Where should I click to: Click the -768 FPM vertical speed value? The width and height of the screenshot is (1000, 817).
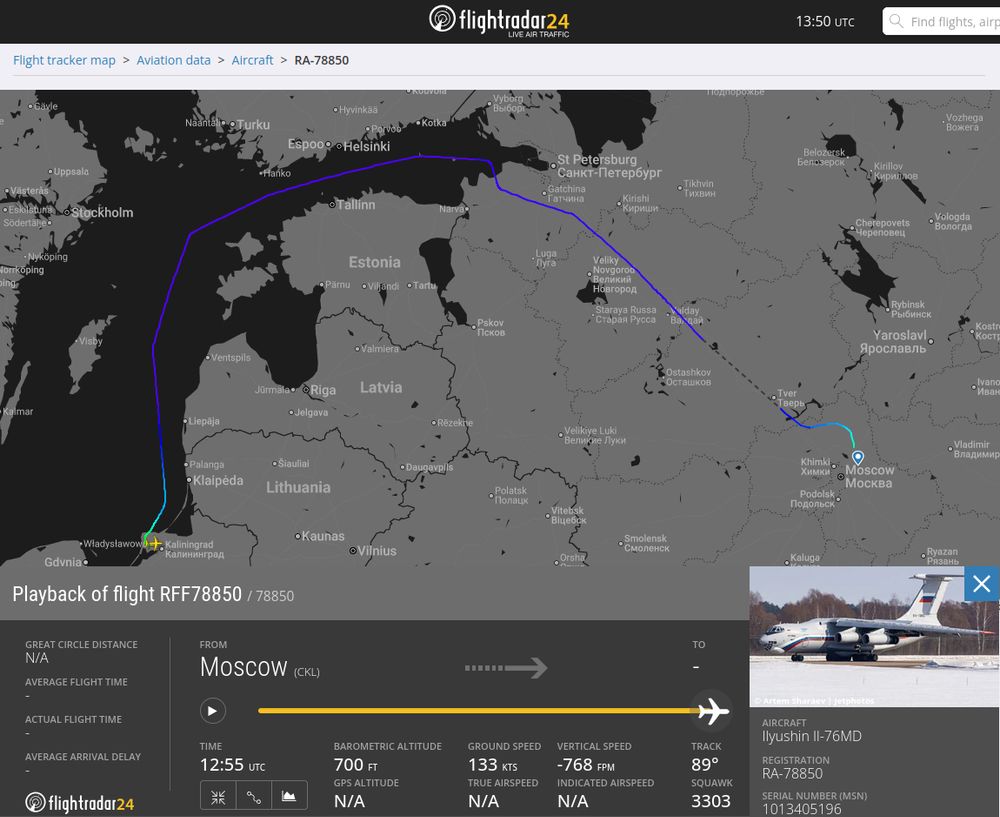585,764
